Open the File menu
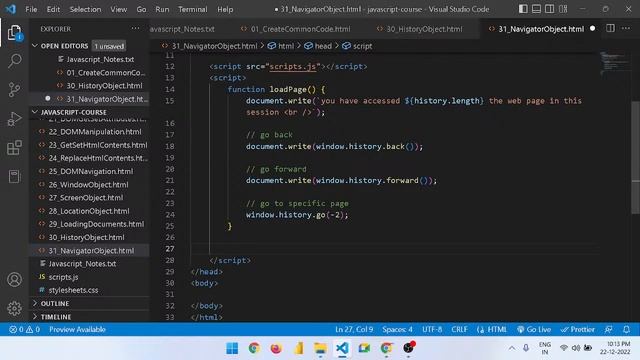640x360 pixels. coord(31,9)
